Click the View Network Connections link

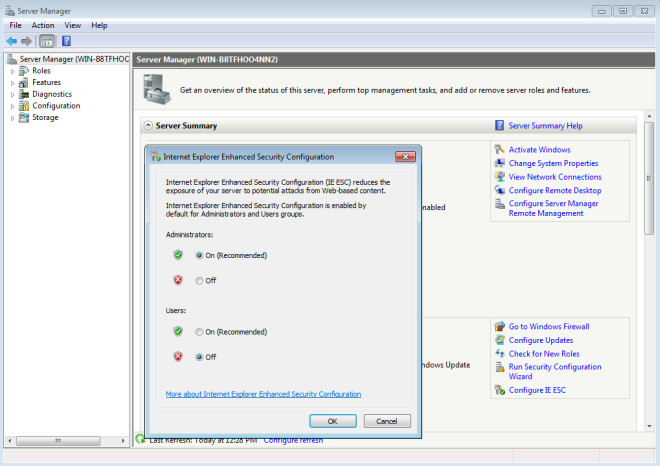(x=555, y=177)
